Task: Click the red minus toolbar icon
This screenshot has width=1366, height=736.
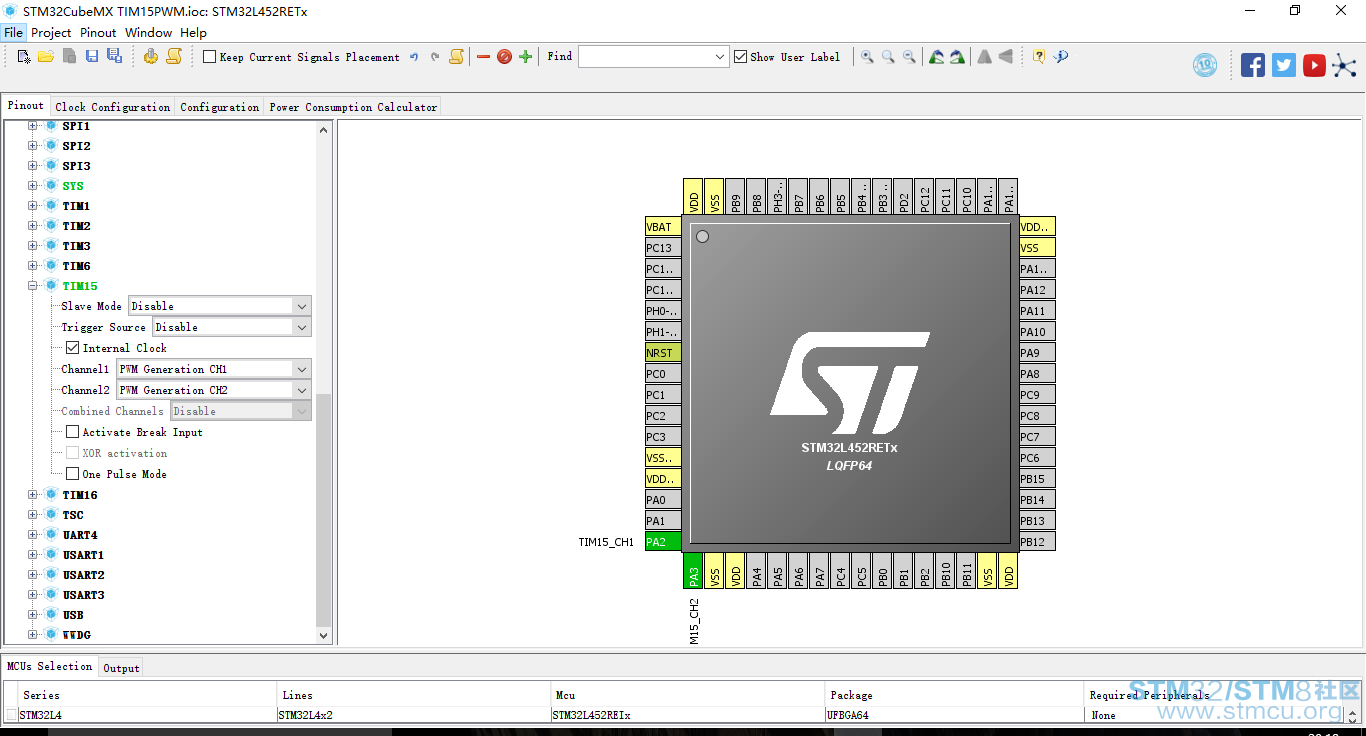Action: [x=484, y=57]
